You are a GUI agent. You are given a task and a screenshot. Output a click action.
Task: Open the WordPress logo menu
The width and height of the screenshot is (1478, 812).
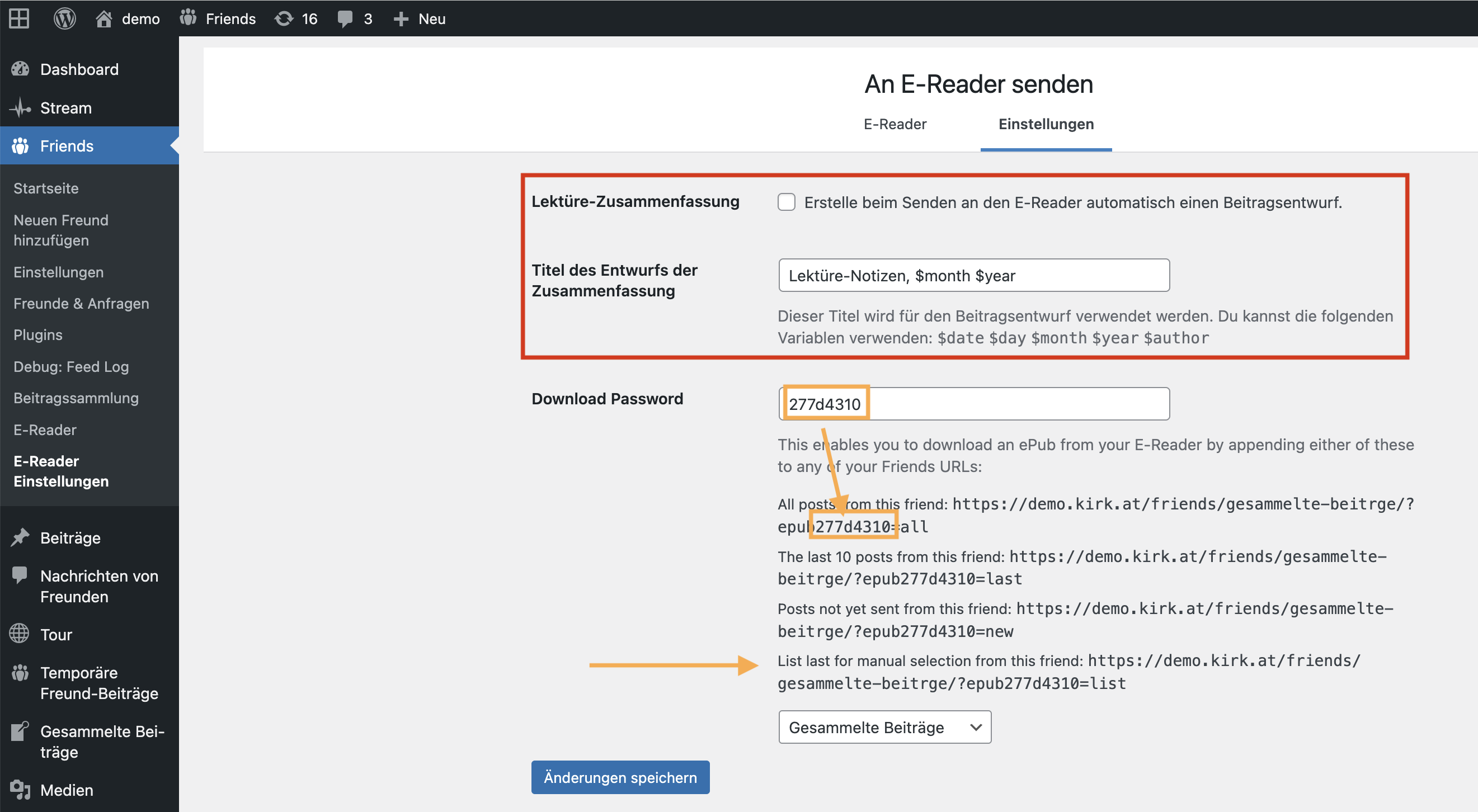click(x=64, y=18)
